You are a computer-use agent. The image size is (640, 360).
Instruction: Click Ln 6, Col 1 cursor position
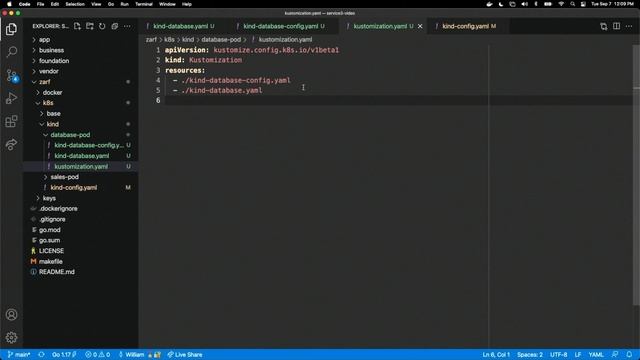pos(496,355)
